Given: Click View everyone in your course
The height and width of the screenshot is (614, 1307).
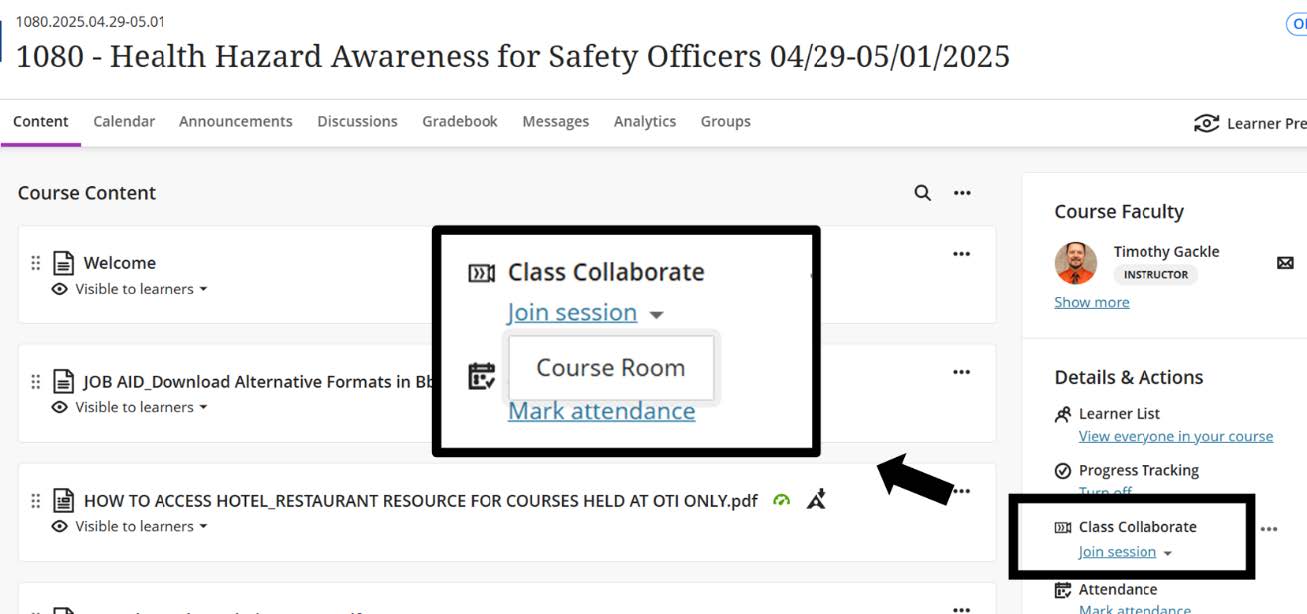Looking at the screenshot, I should click(1173, 436).
